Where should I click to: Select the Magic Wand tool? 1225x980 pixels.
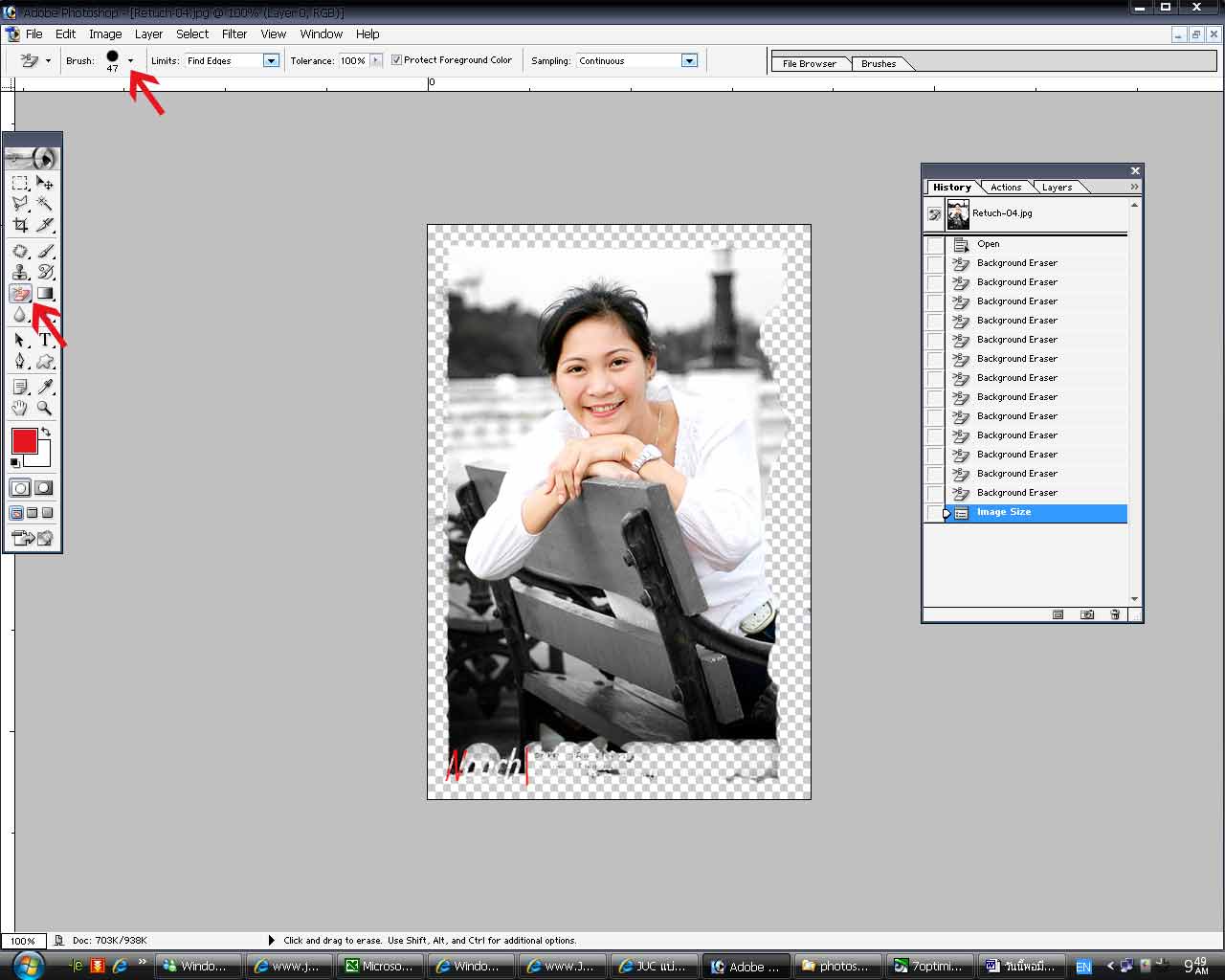click(44, 204)
